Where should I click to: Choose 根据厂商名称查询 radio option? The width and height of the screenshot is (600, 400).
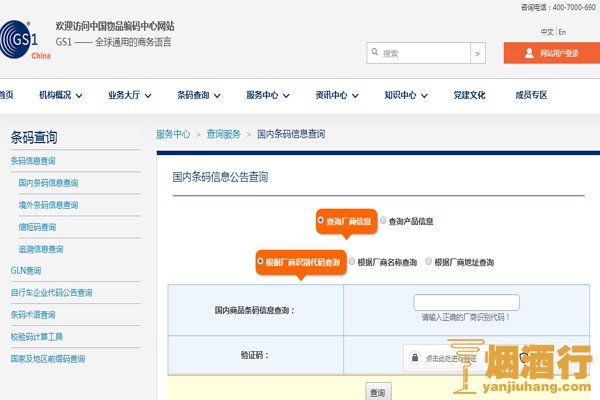(x=352, y=262)
